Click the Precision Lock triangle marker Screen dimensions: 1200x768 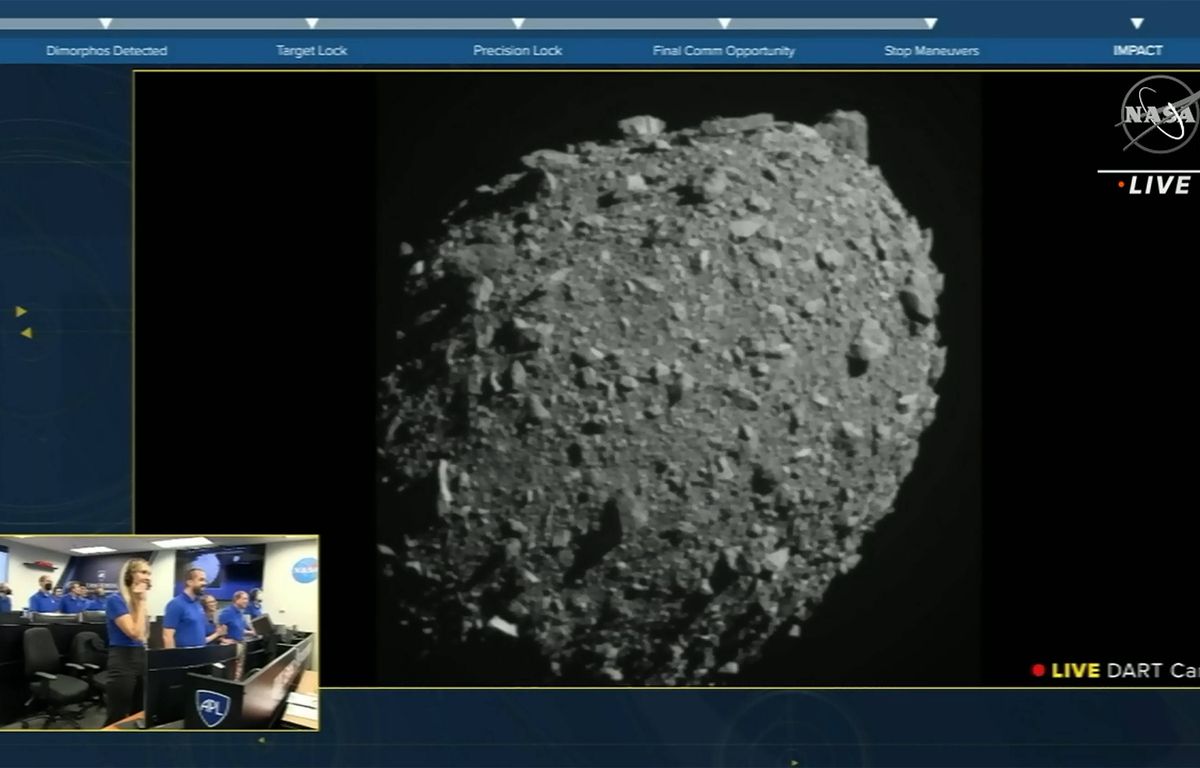click(518, 23)
